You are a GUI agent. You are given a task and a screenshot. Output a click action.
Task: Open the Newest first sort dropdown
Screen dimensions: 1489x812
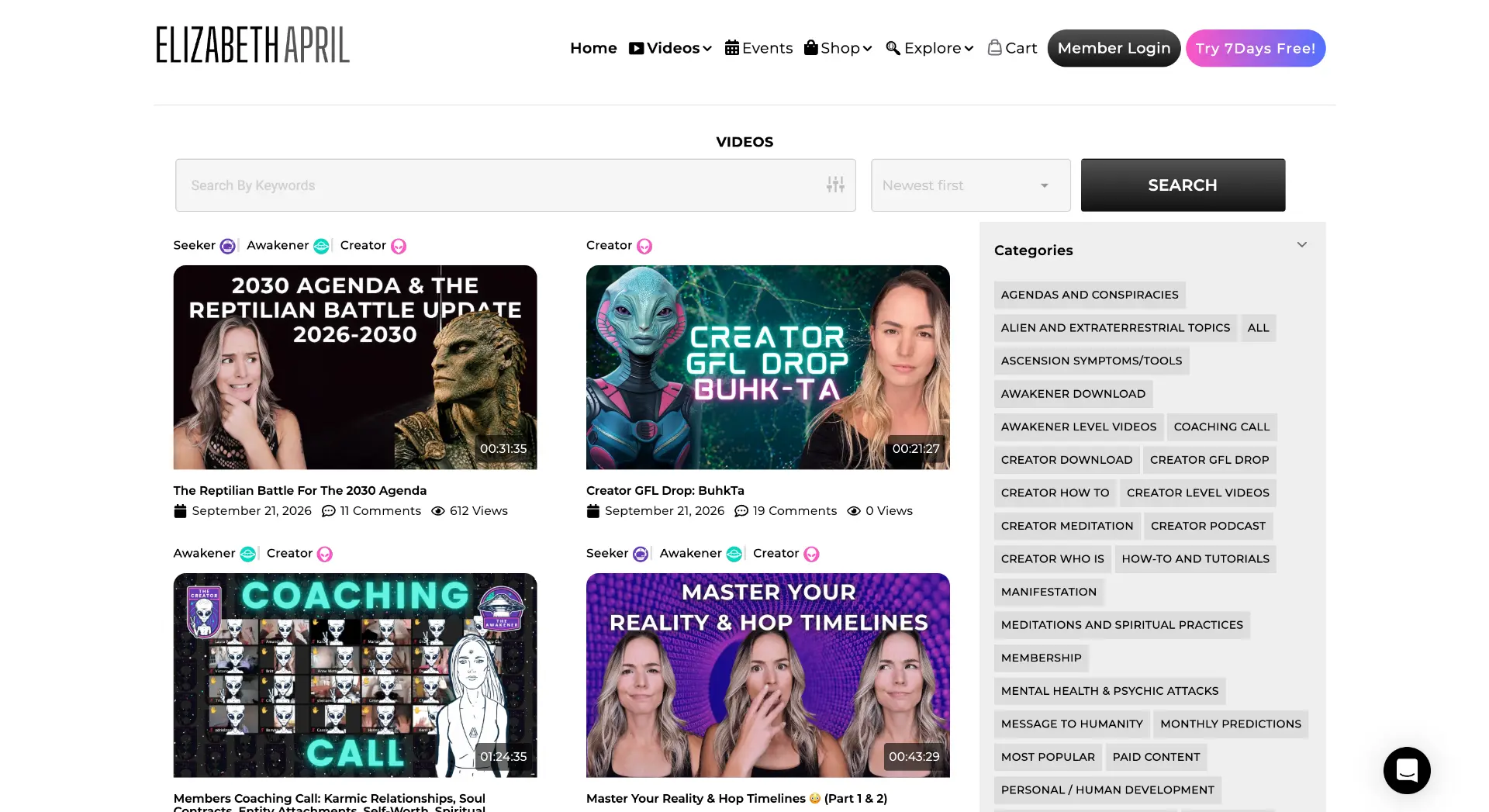click(971, 185)
